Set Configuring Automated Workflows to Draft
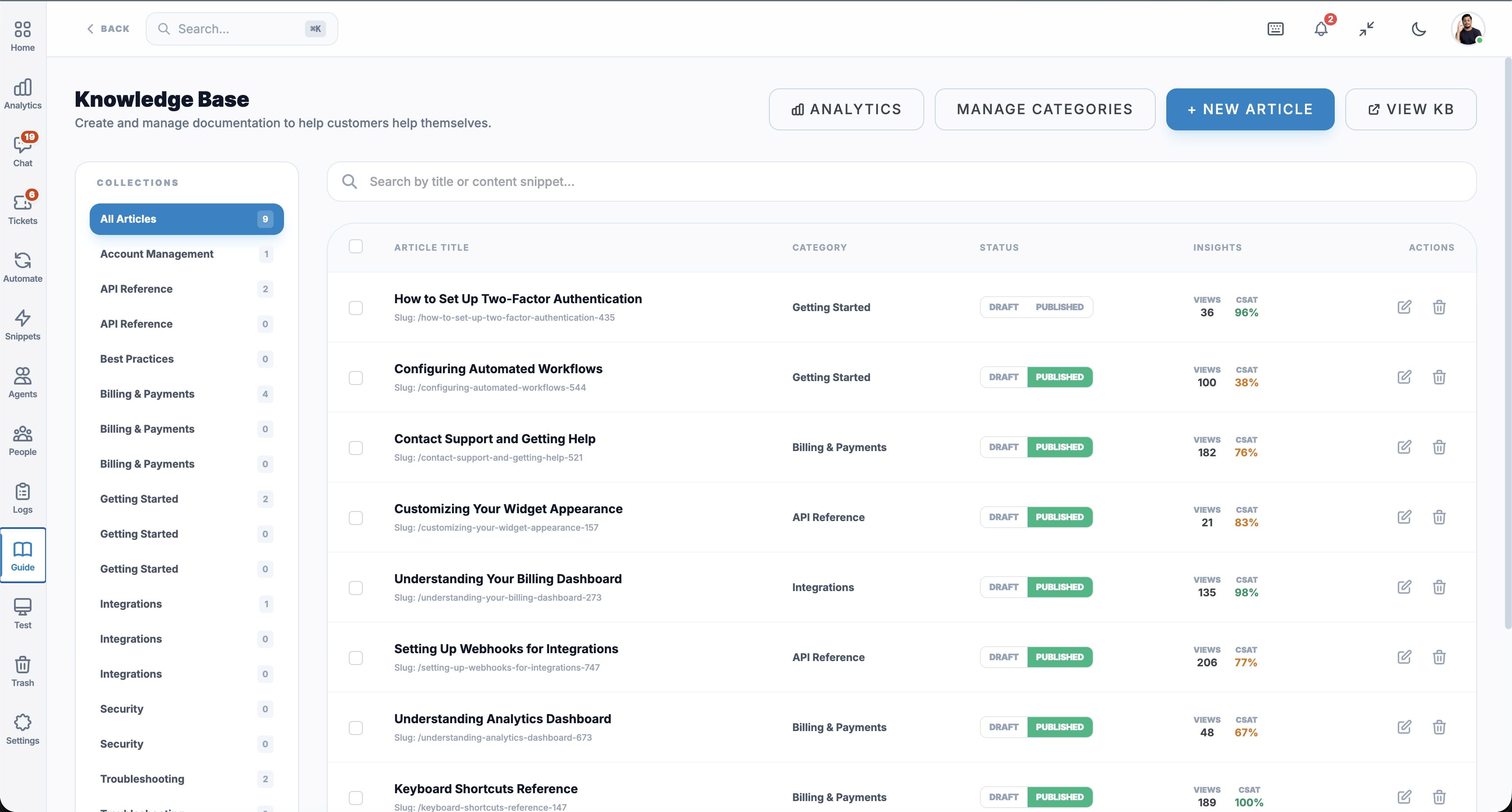 [x=1003, y=377]
